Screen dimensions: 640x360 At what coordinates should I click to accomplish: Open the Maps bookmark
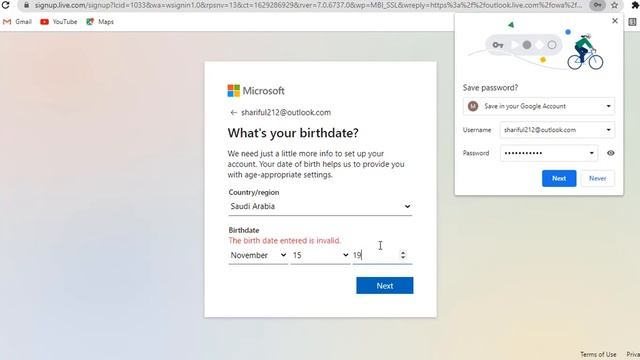point(100,22)
